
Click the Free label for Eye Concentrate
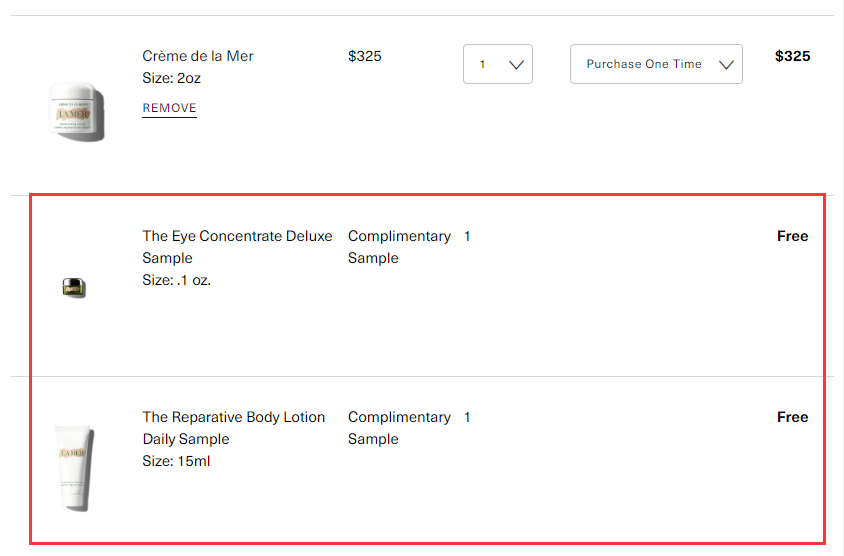coord(792,236)
